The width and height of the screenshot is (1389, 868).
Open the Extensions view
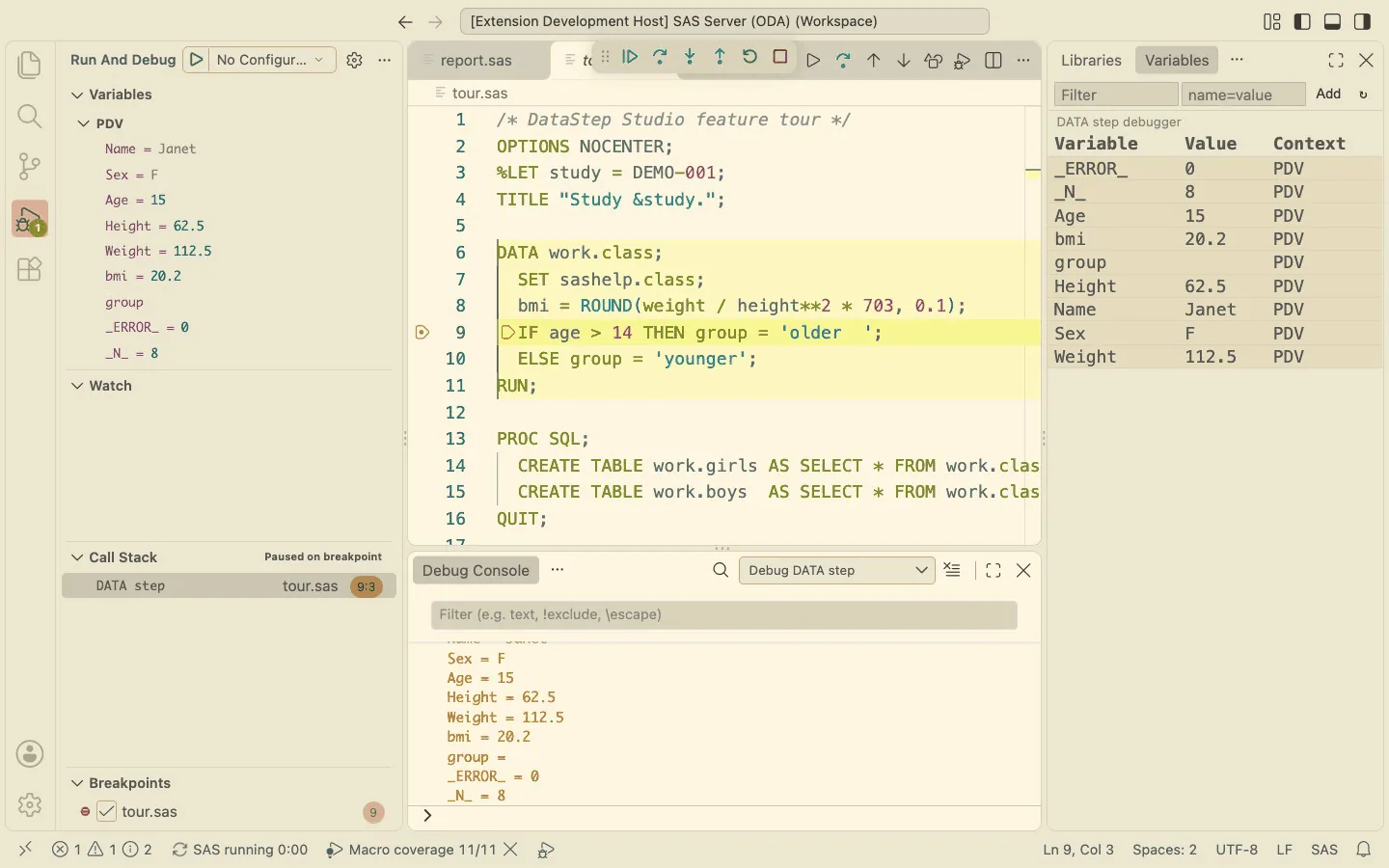(30, 269)
